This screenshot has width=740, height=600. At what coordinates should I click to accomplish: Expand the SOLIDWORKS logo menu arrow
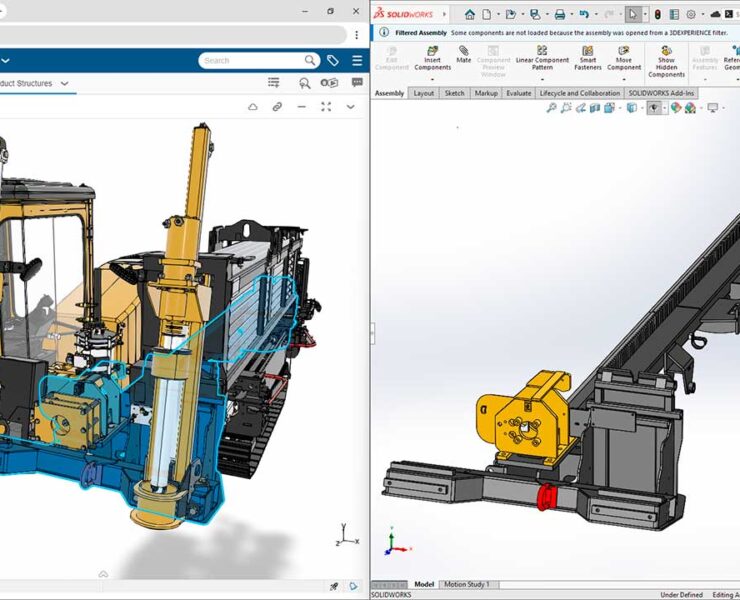pos(444,15)
